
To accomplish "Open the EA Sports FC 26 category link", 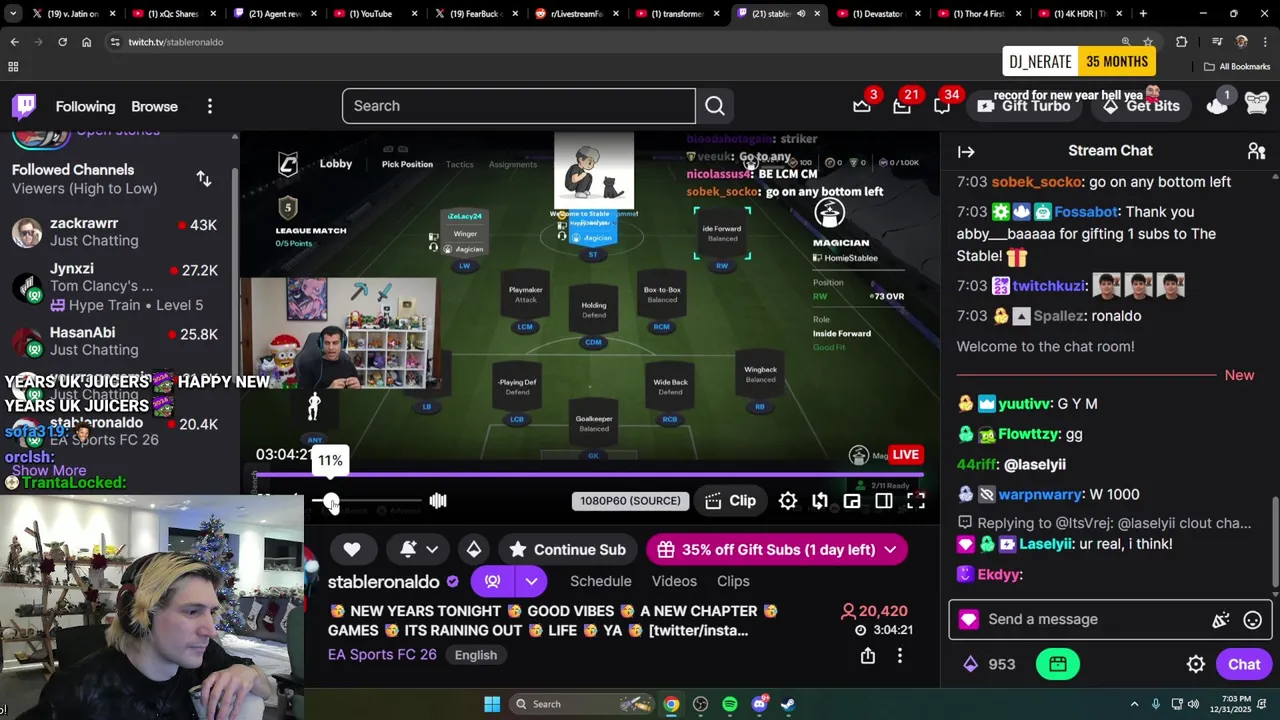I will [382, 655].
